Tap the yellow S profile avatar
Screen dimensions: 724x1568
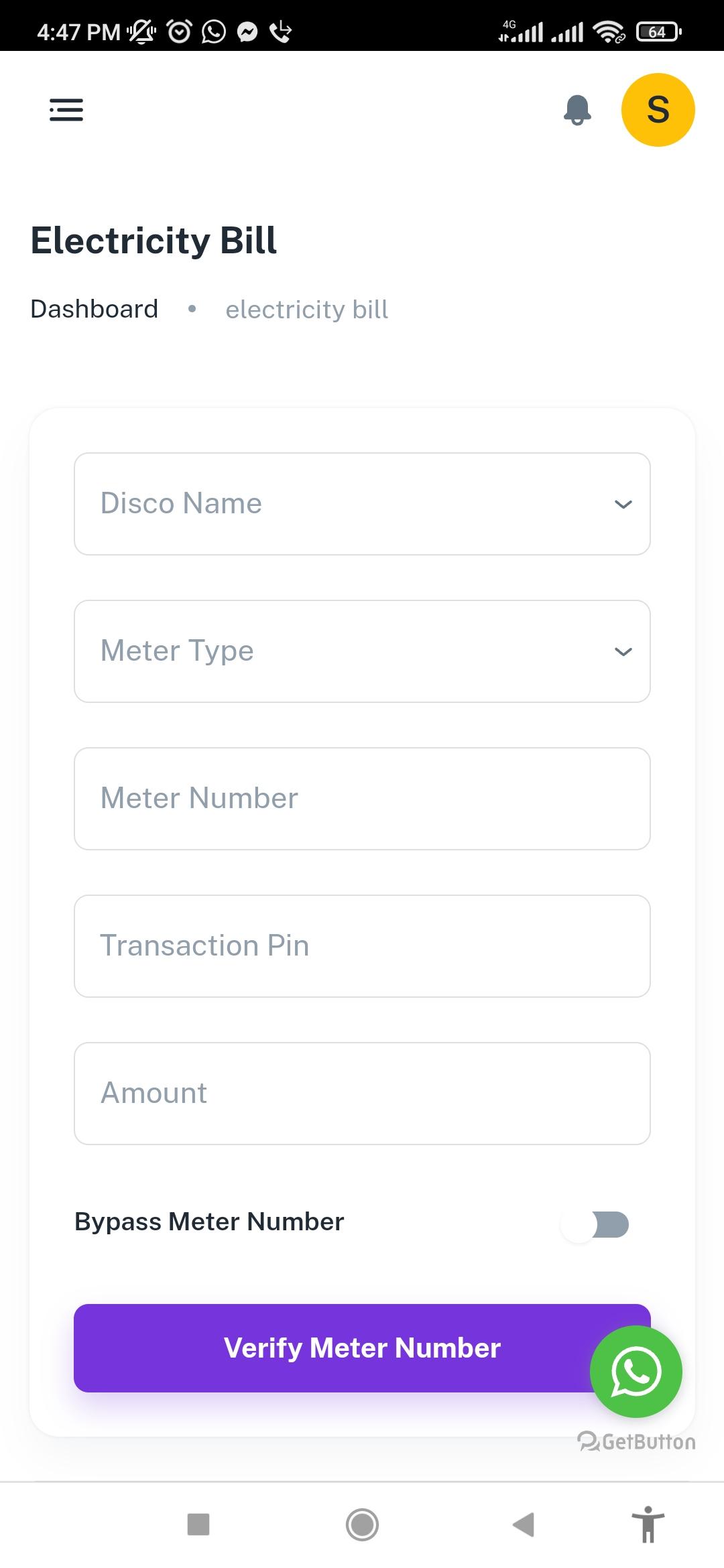658,110
